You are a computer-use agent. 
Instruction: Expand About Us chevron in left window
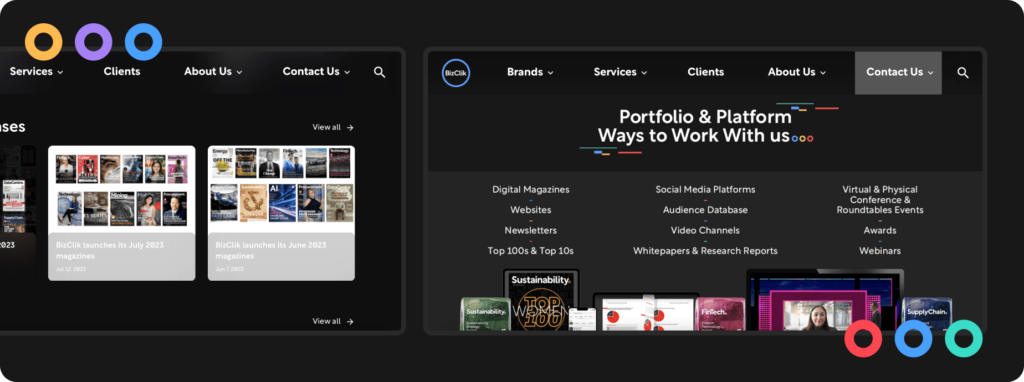pos(239,72)
